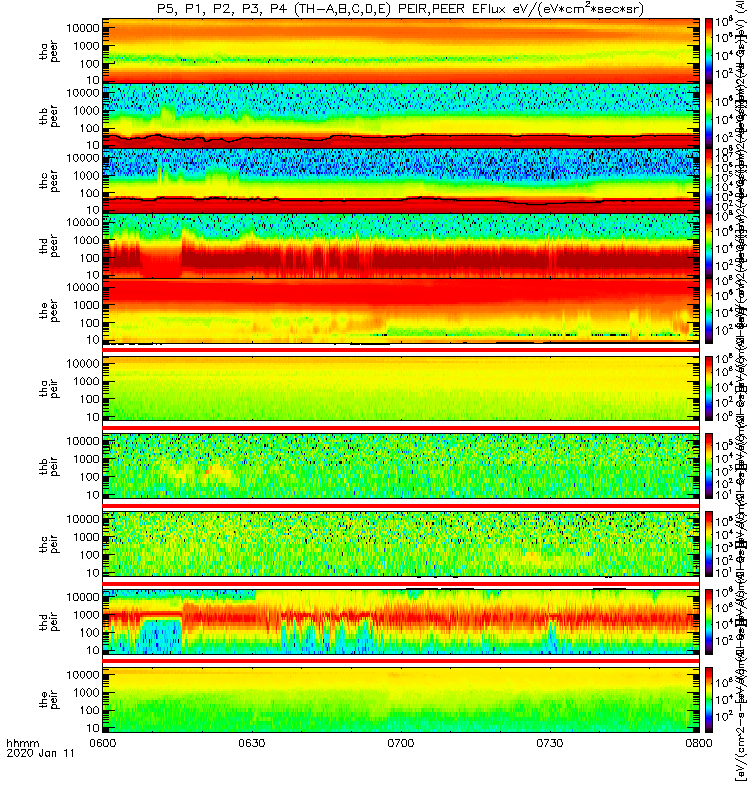The image size is (750, 800).
Task: Click inside the 'the peer' spectrogram panel
Action: (401, 311)
